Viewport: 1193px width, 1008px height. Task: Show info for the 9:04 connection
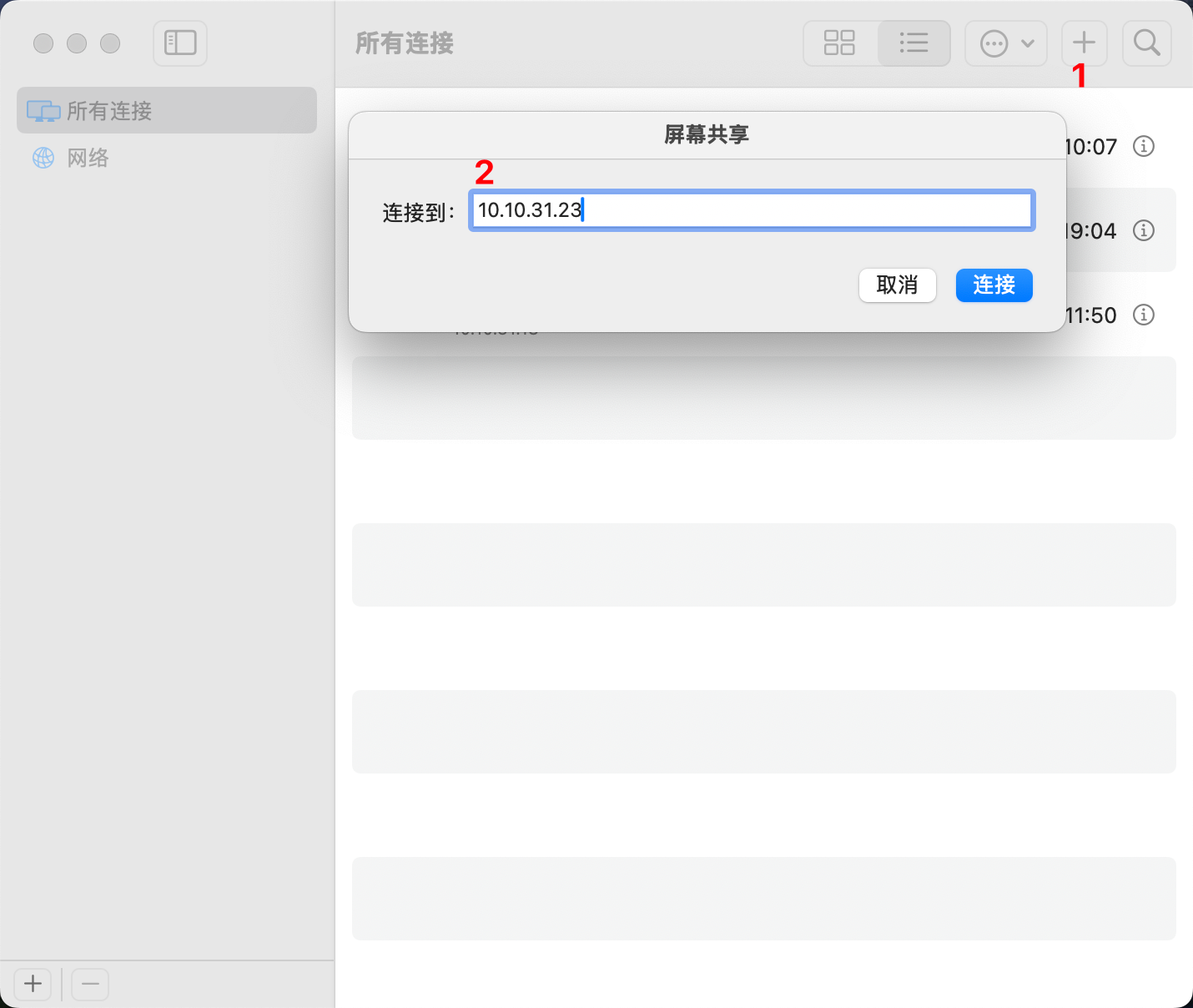1144,230
